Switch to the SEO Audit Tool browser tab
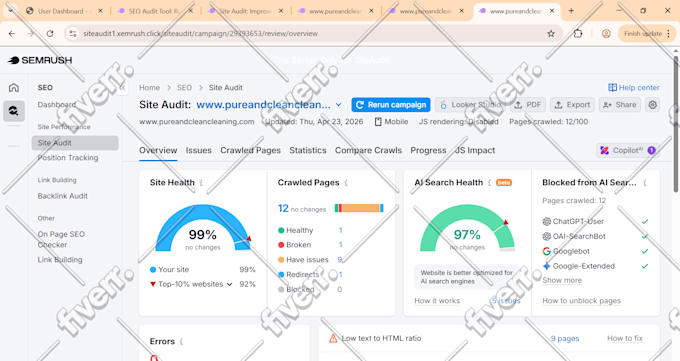The image size is (680, 361). (x=155, y=11)
